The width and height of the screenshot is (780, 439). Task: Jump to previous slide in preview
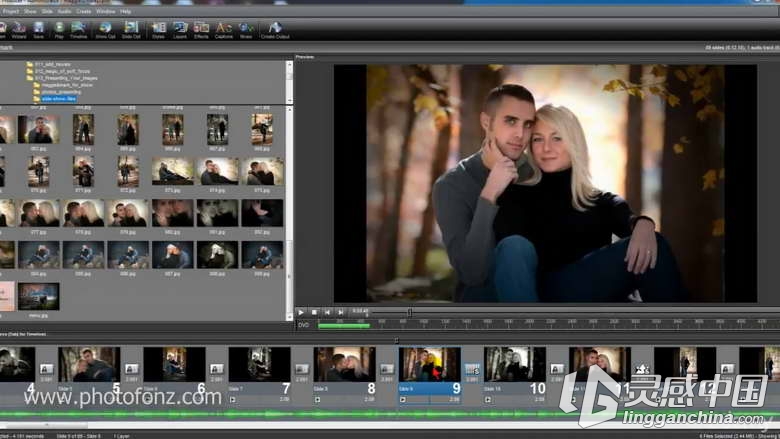(327, 312)
